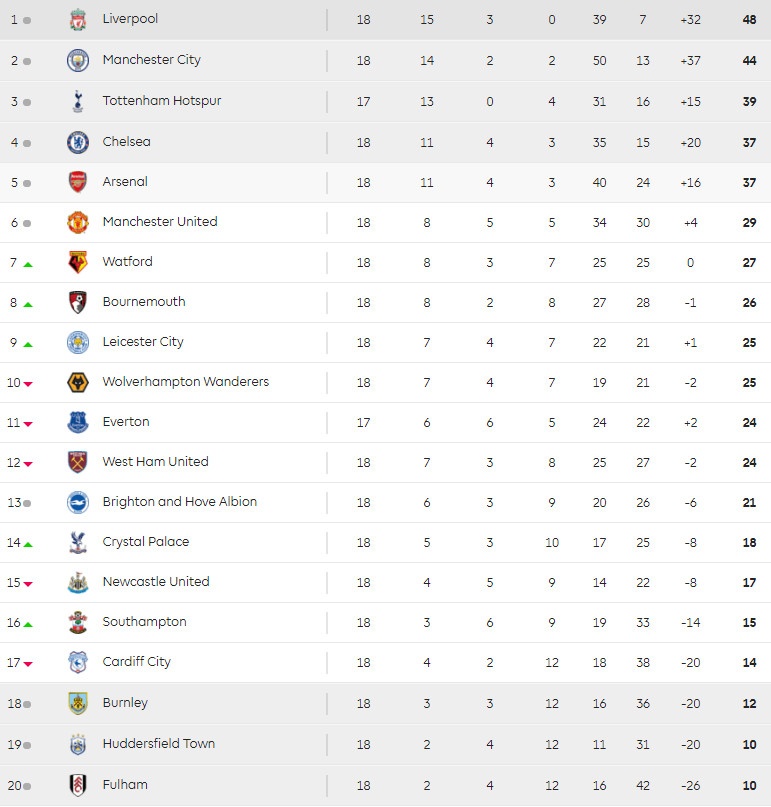Open the Leicester City team link
771x807 pixels.
click(x=143, y=342)
